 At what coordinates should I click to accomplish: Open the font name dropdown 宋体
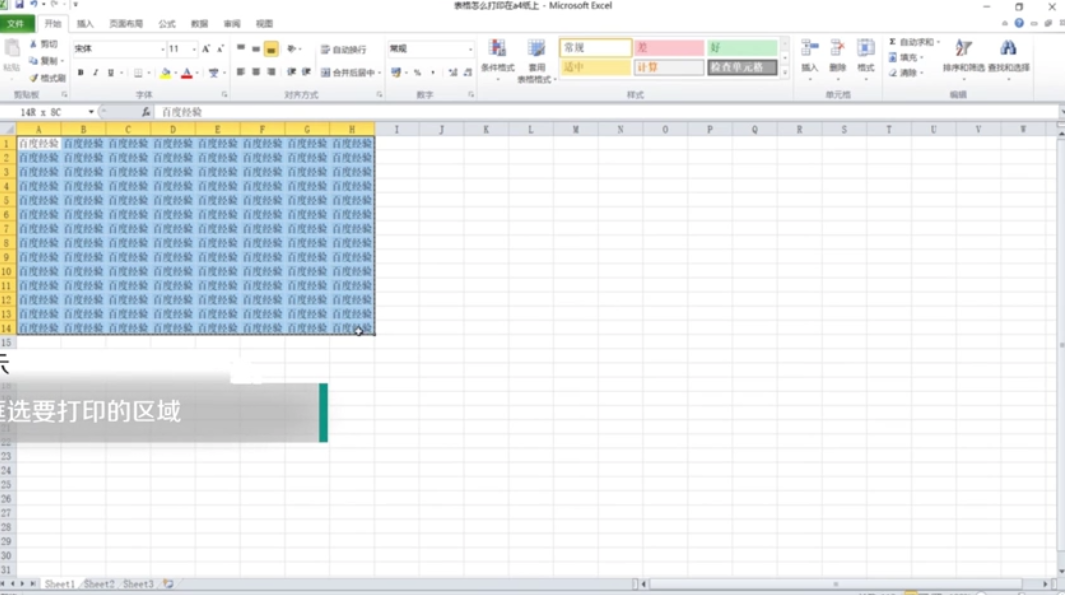[x=162, y=49]
